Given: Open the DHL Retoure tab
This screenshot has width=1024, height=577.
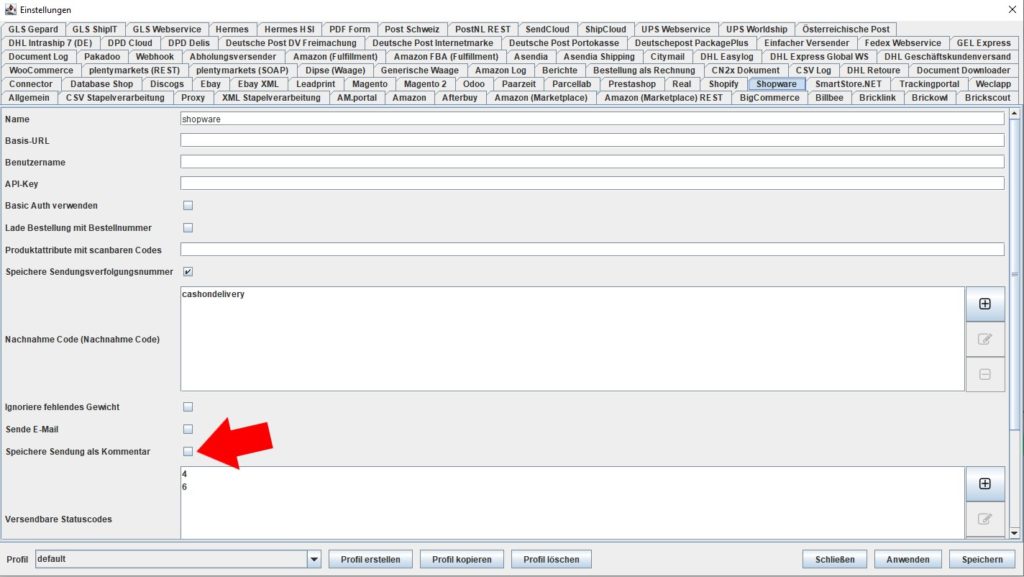Looking at the screenshot, I should tap(874, 70).
